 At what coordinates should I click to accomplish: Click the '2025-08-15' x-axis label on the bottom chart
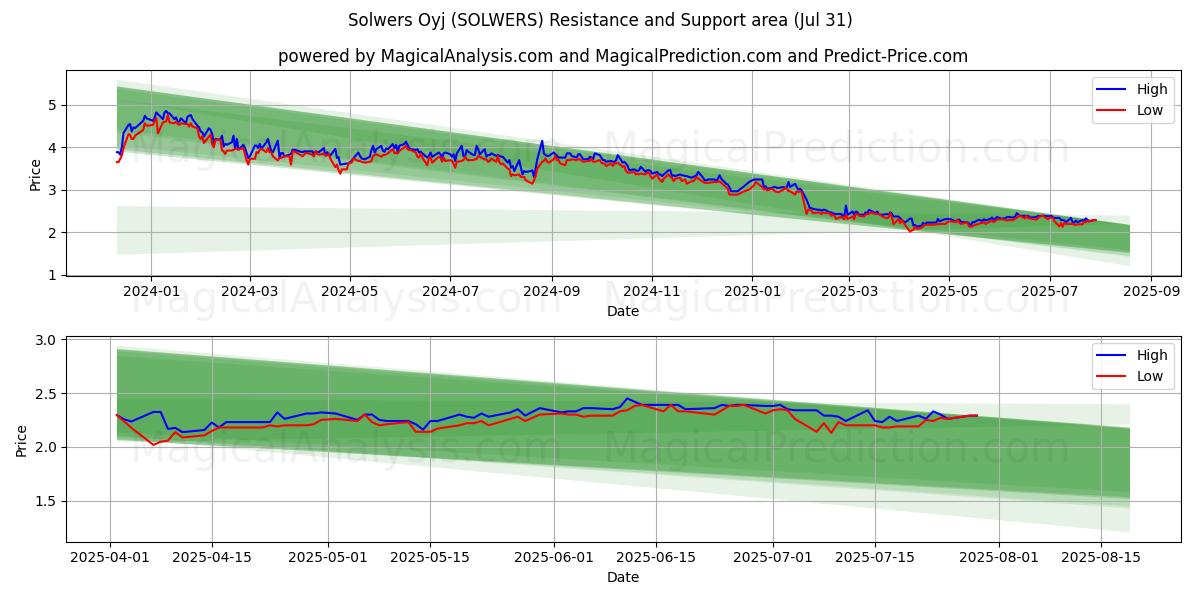click(1099, 558)
